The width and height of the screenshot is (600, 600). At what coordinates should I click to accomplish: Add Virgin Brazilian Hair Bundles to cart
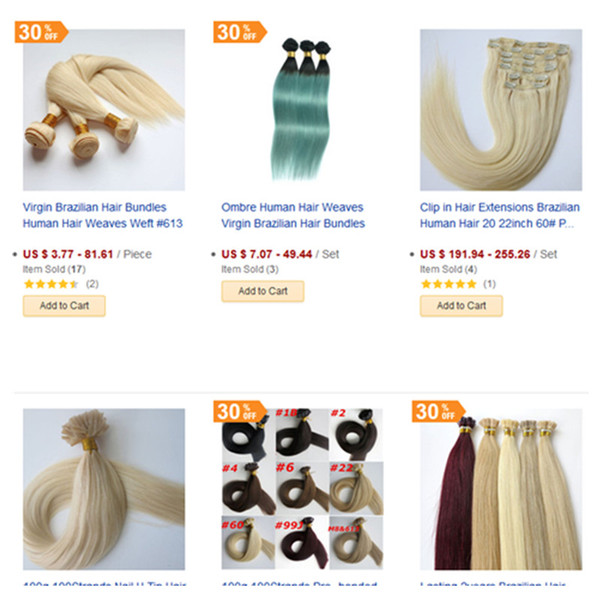pyautogui.click(x=64, y=306)
